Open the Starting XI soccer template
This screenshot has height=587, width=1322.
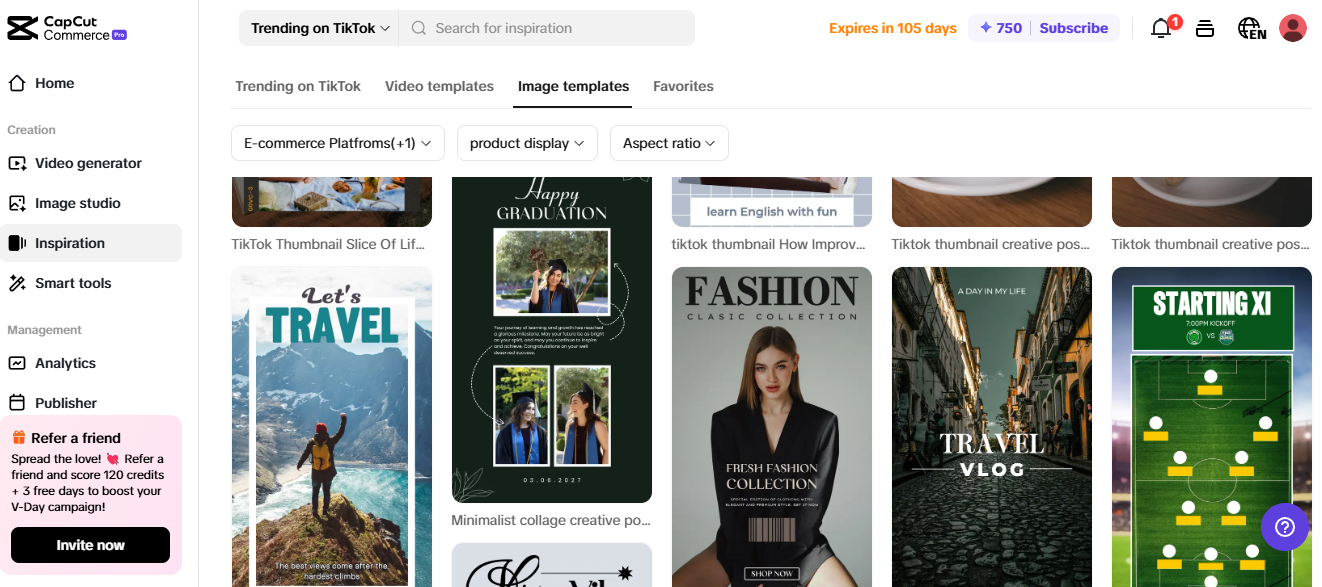(x=1212, y=427)
